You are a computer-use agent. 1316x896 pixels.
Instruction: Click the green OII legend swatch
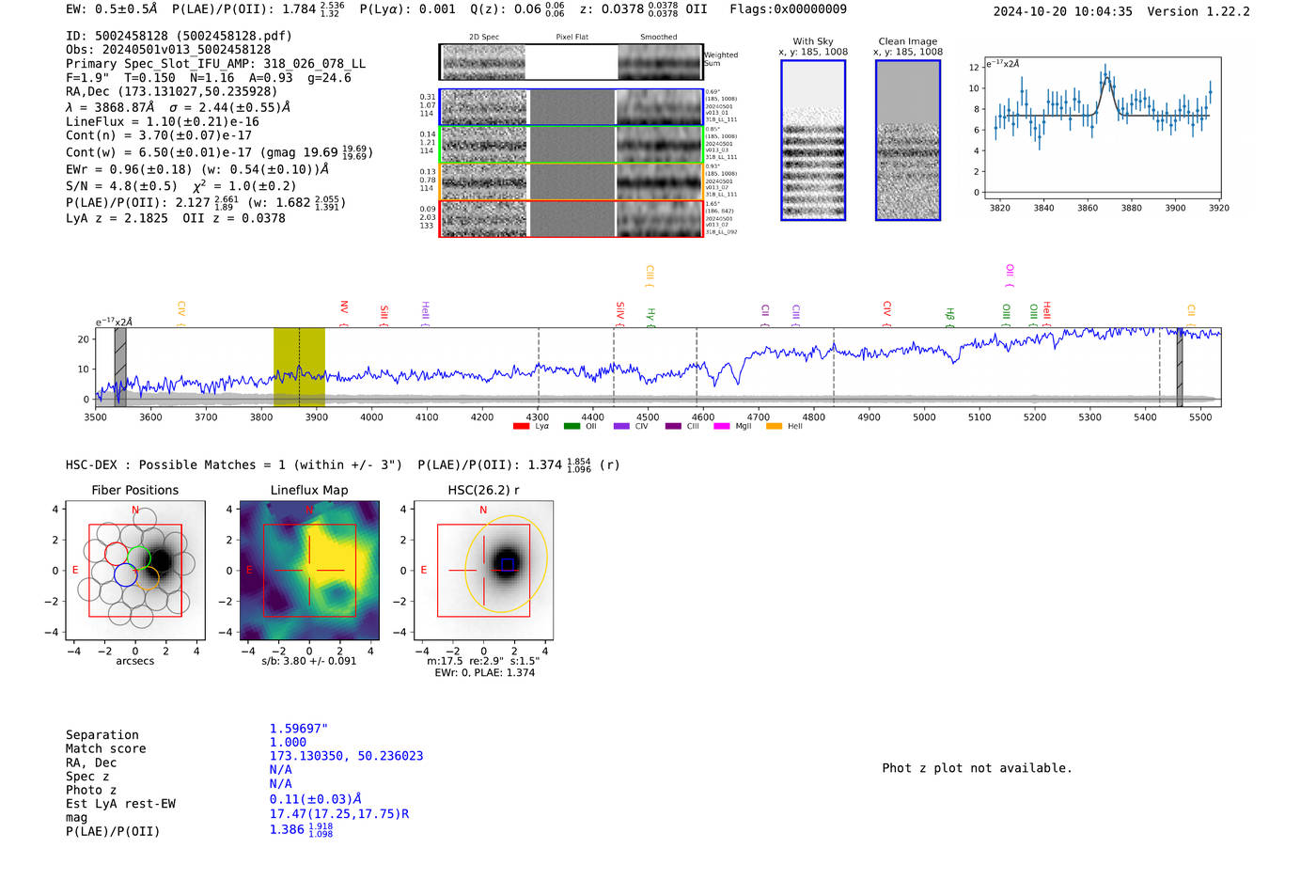point(572,426)
